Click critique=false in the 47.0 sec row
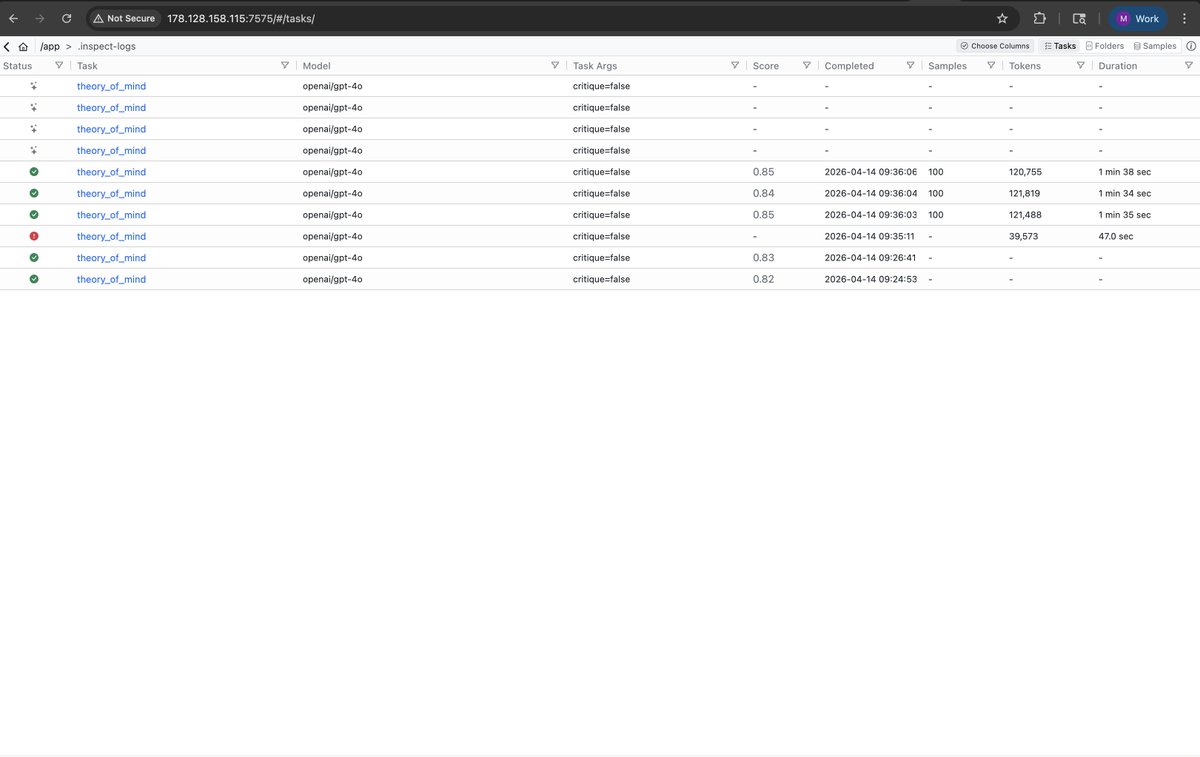Viewport: 1200px width, 757px height. point(601,236)
